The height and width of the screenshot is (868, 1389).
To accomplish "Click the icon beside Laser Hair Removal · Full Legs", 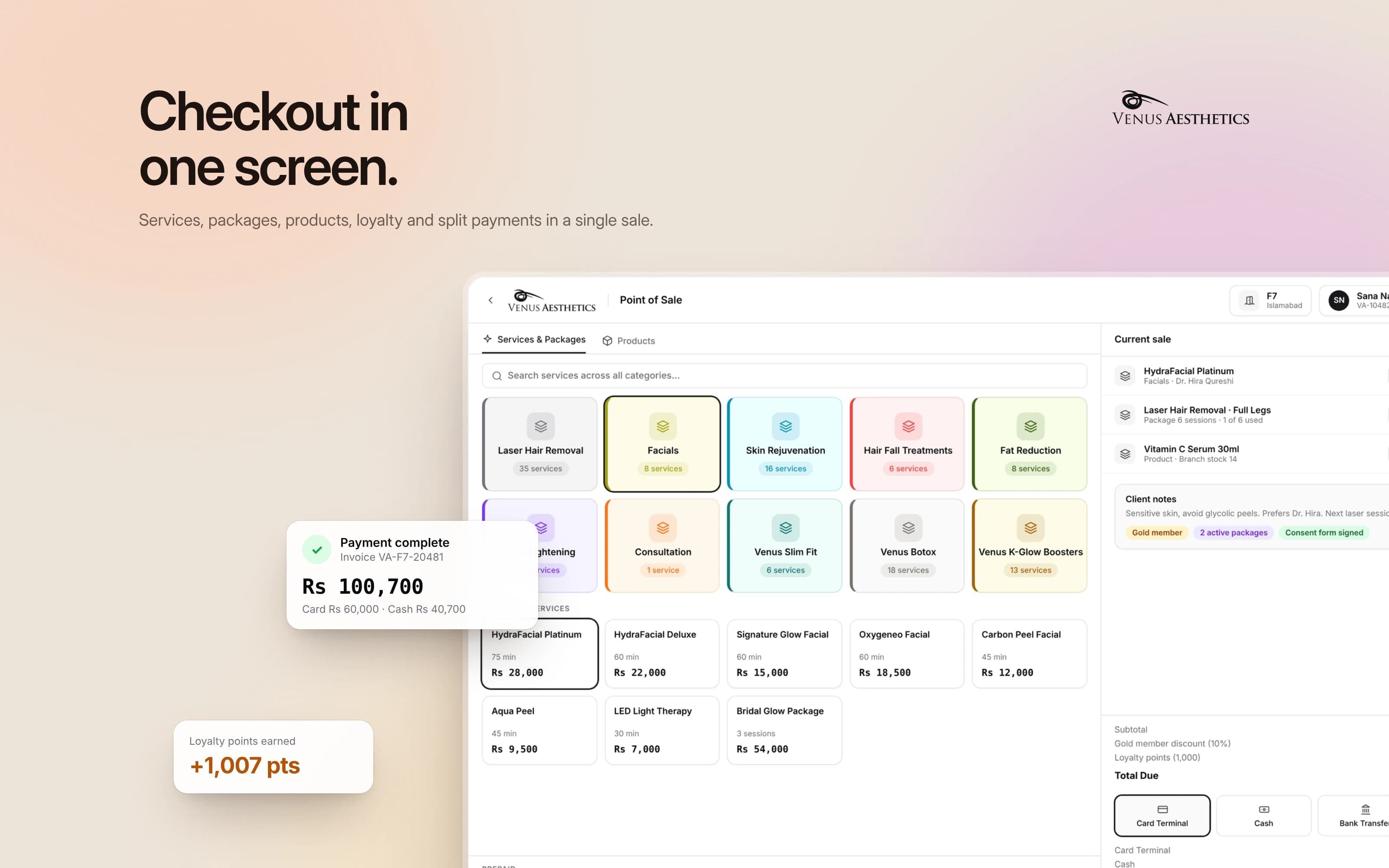I will click(1125, 414).
